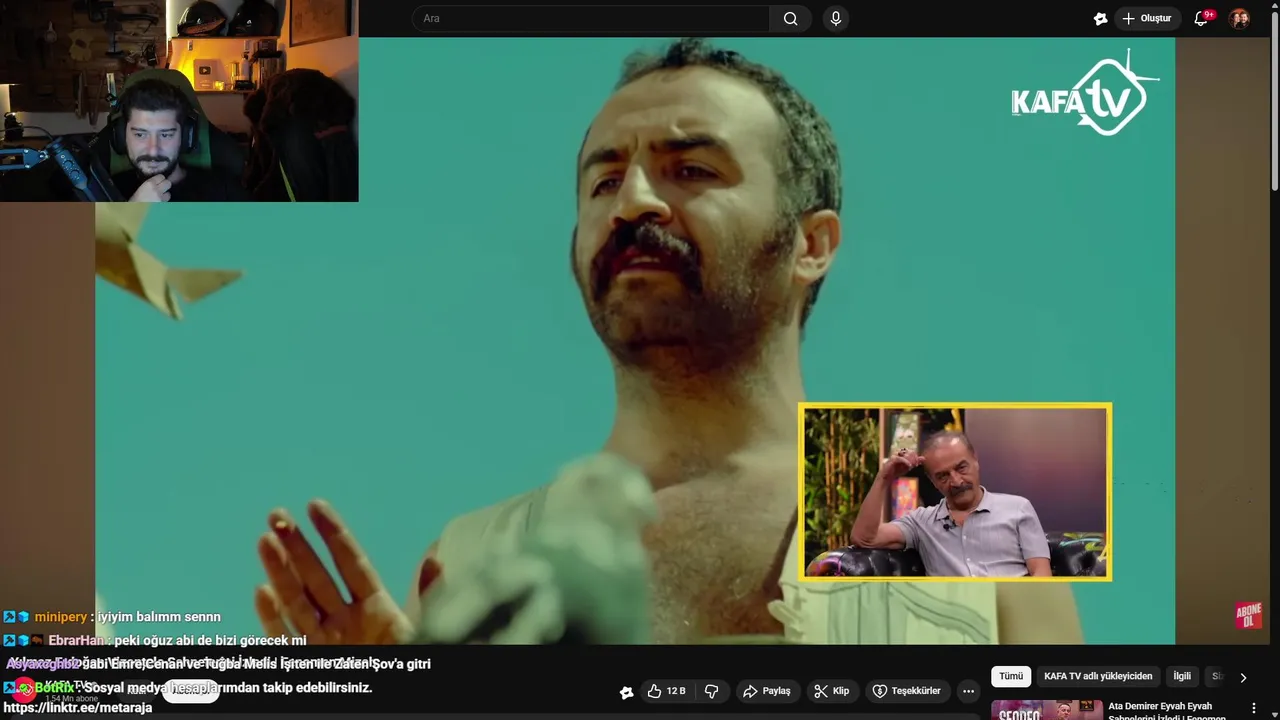Screen dimensions: 1280x720
Task: Open the Oluştur create button
Action: coord(1147,18)
